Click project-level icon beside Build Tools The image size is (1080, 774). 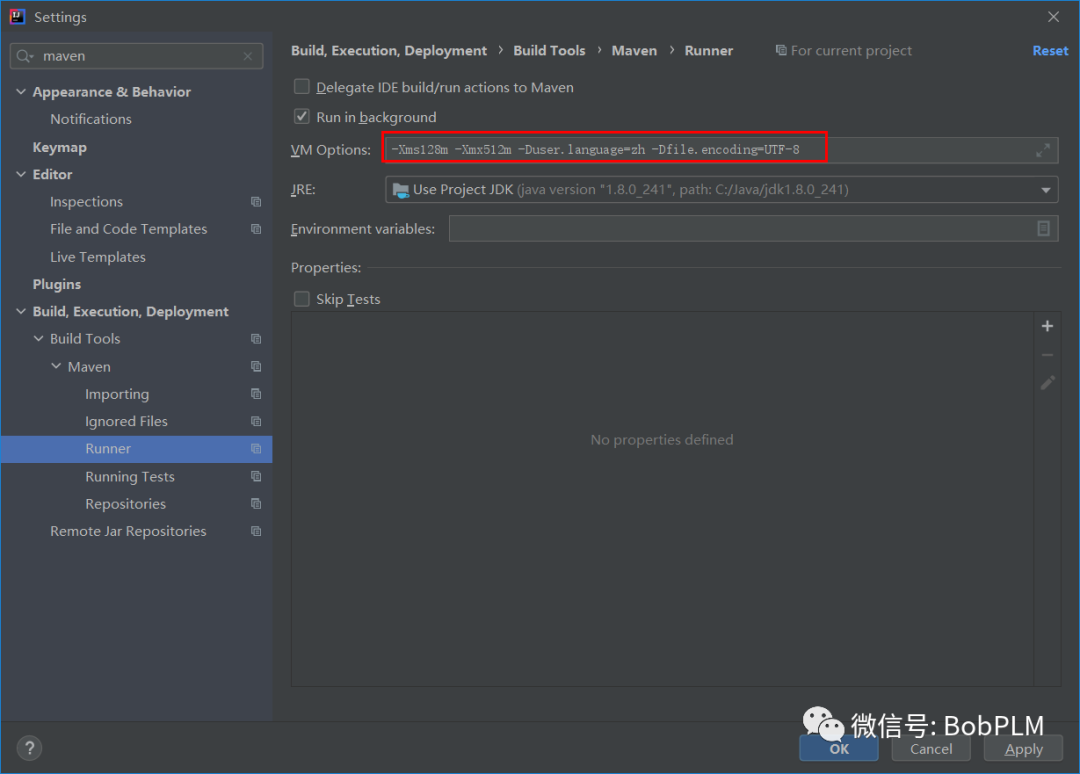[x=256, y=339]
